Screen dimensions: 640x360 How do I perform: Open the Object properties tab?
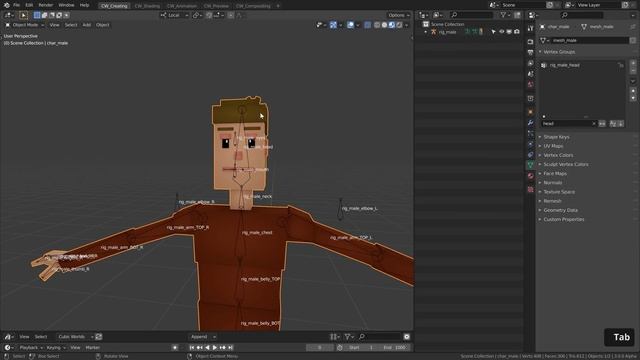click(x=530, y=112)
